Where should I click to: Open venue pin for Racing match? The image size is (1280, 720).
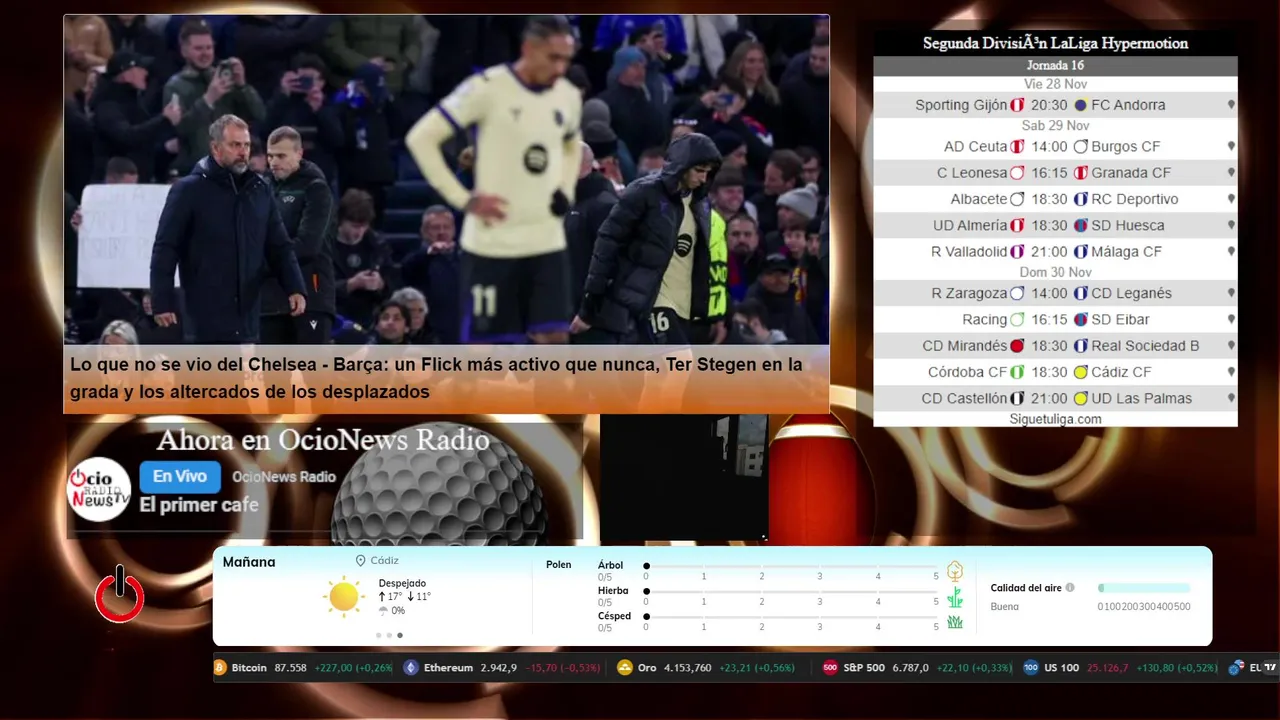1231,320
